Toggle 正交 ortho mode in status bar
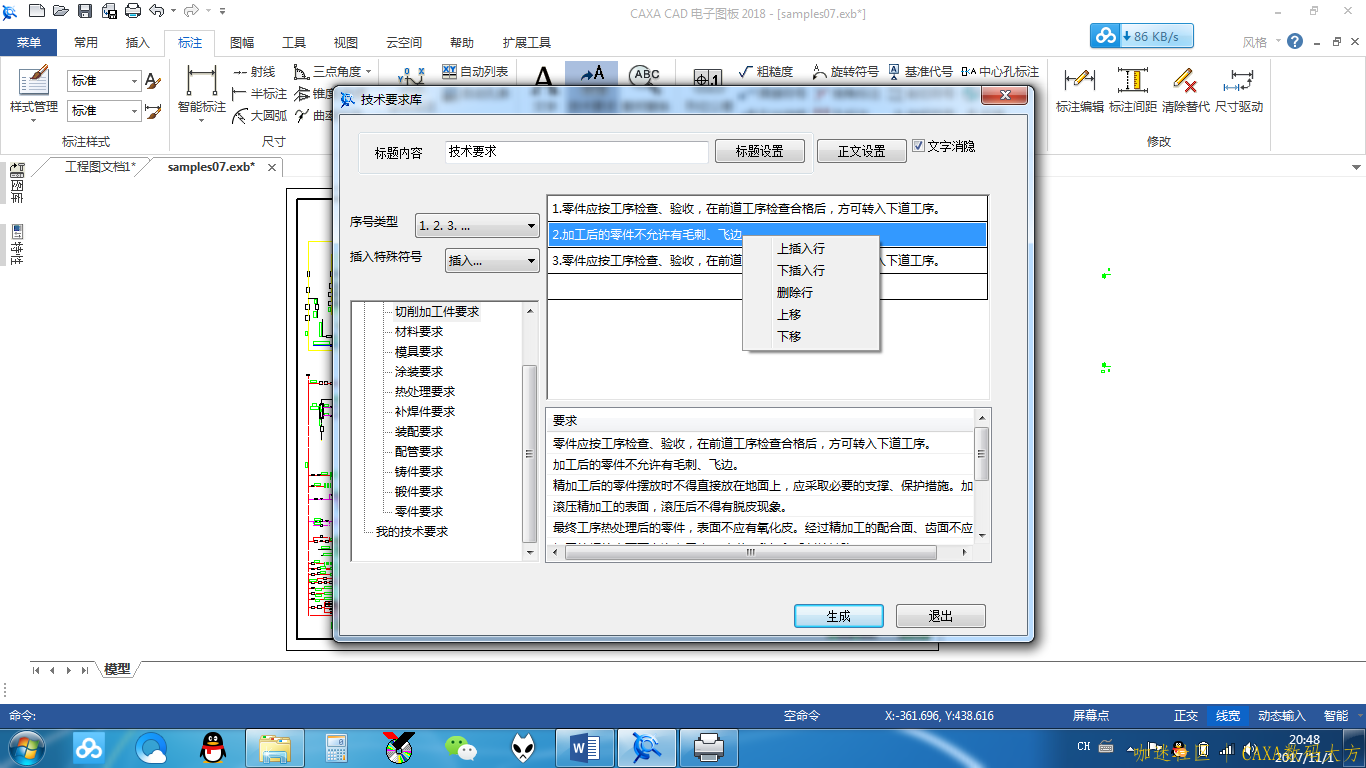 point(1186,716)
